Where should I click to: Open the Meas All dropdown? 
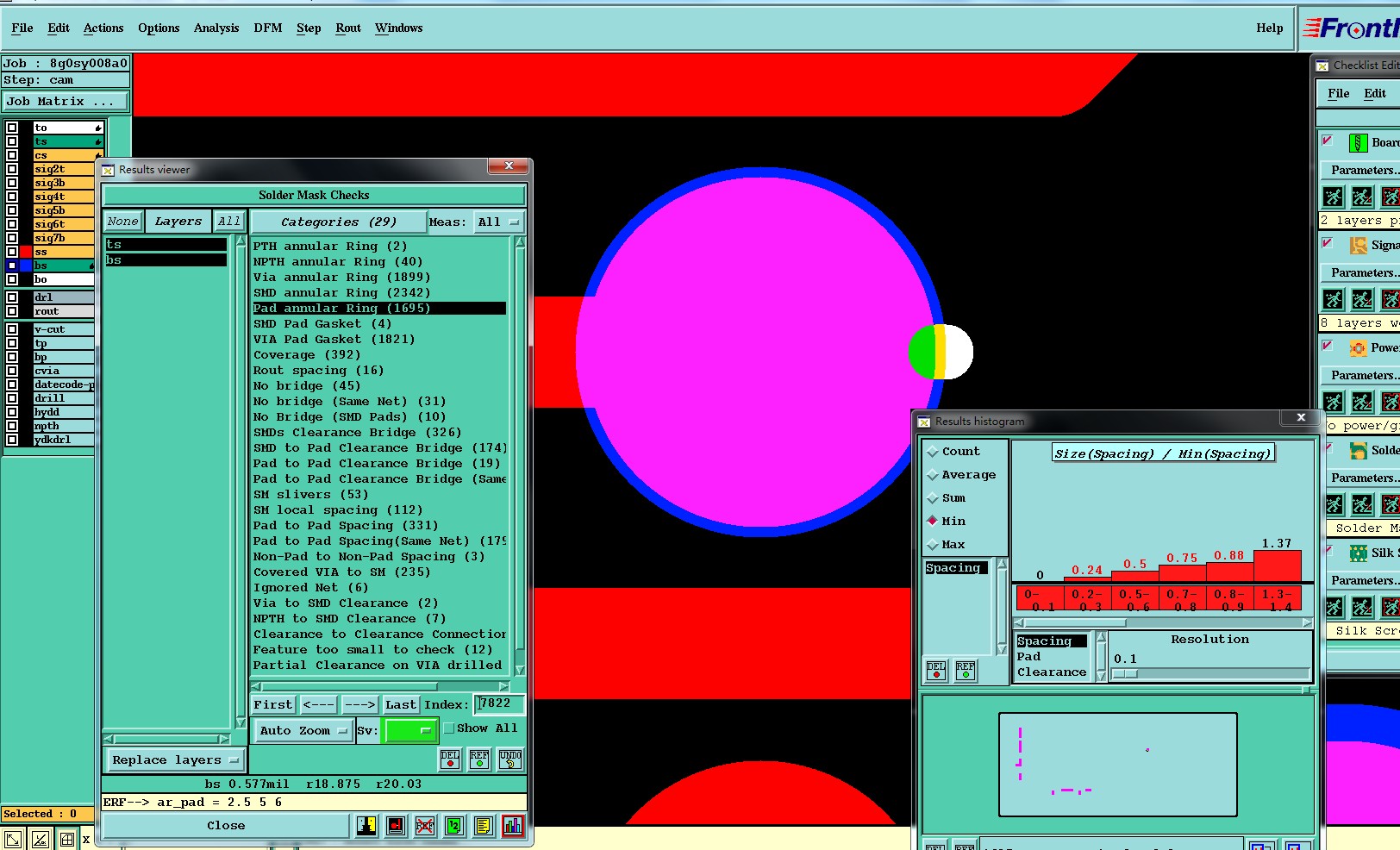point(498,222)
